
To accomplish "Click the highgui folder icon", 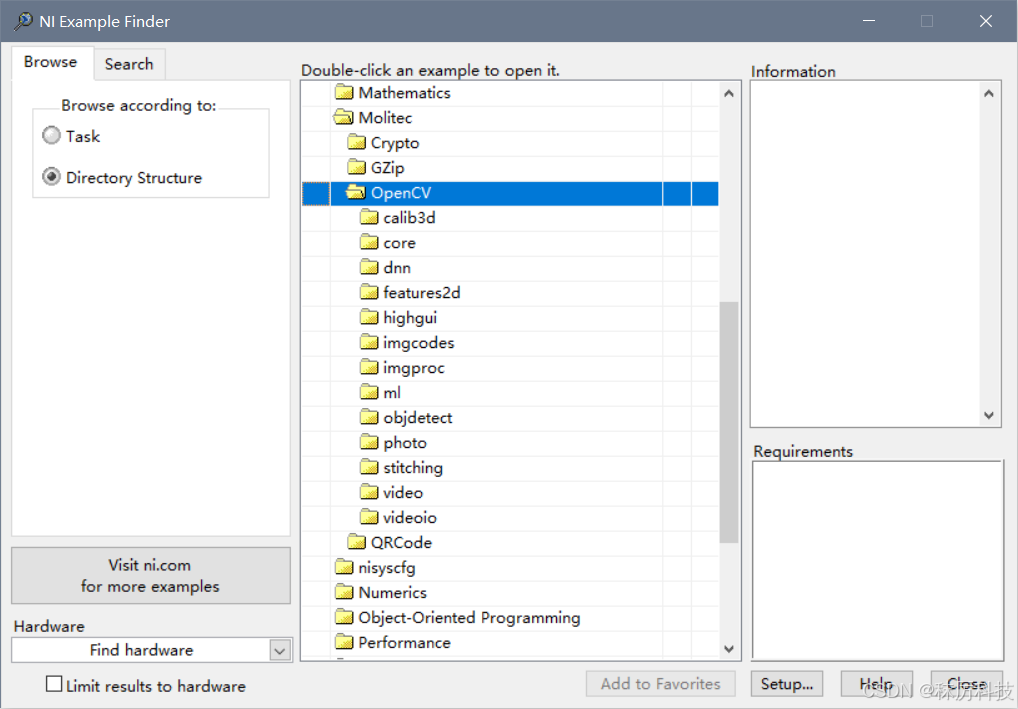I will click(369, 317).
